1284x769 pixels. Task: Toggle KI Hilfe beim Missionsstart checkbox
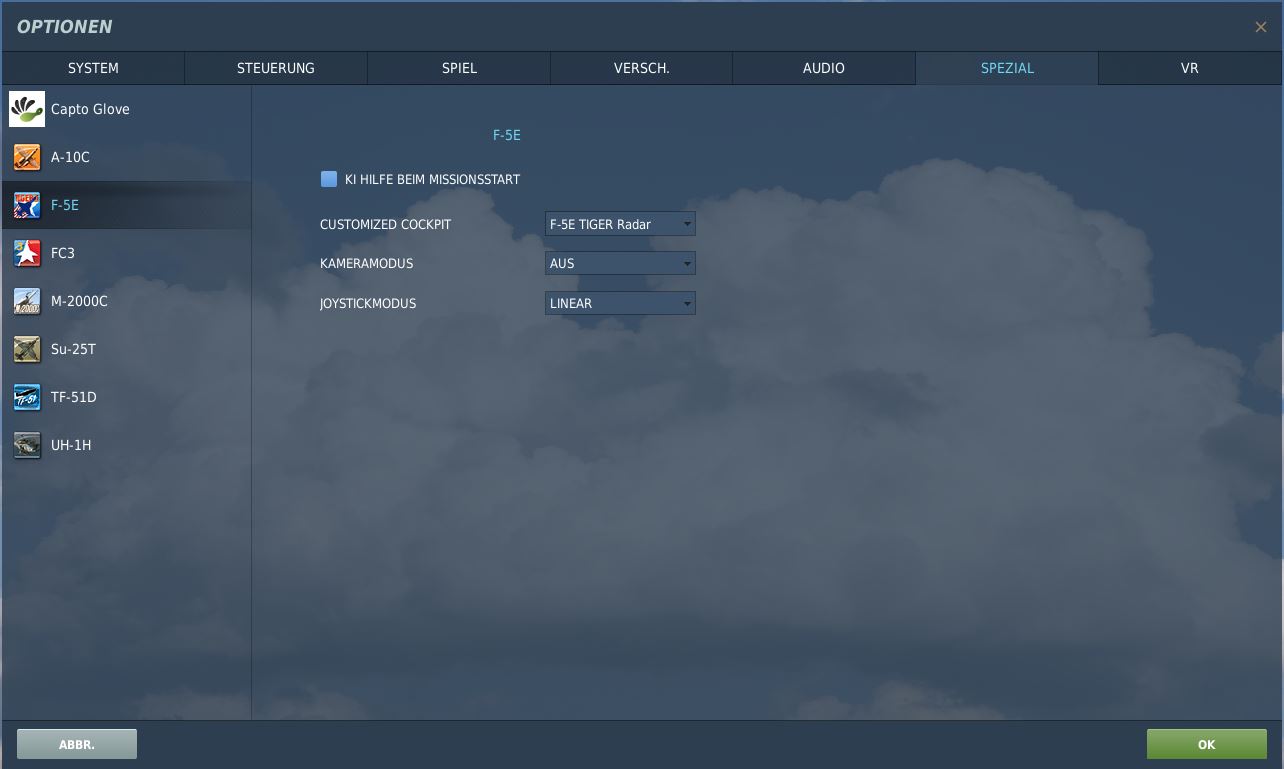click(329, 179)
